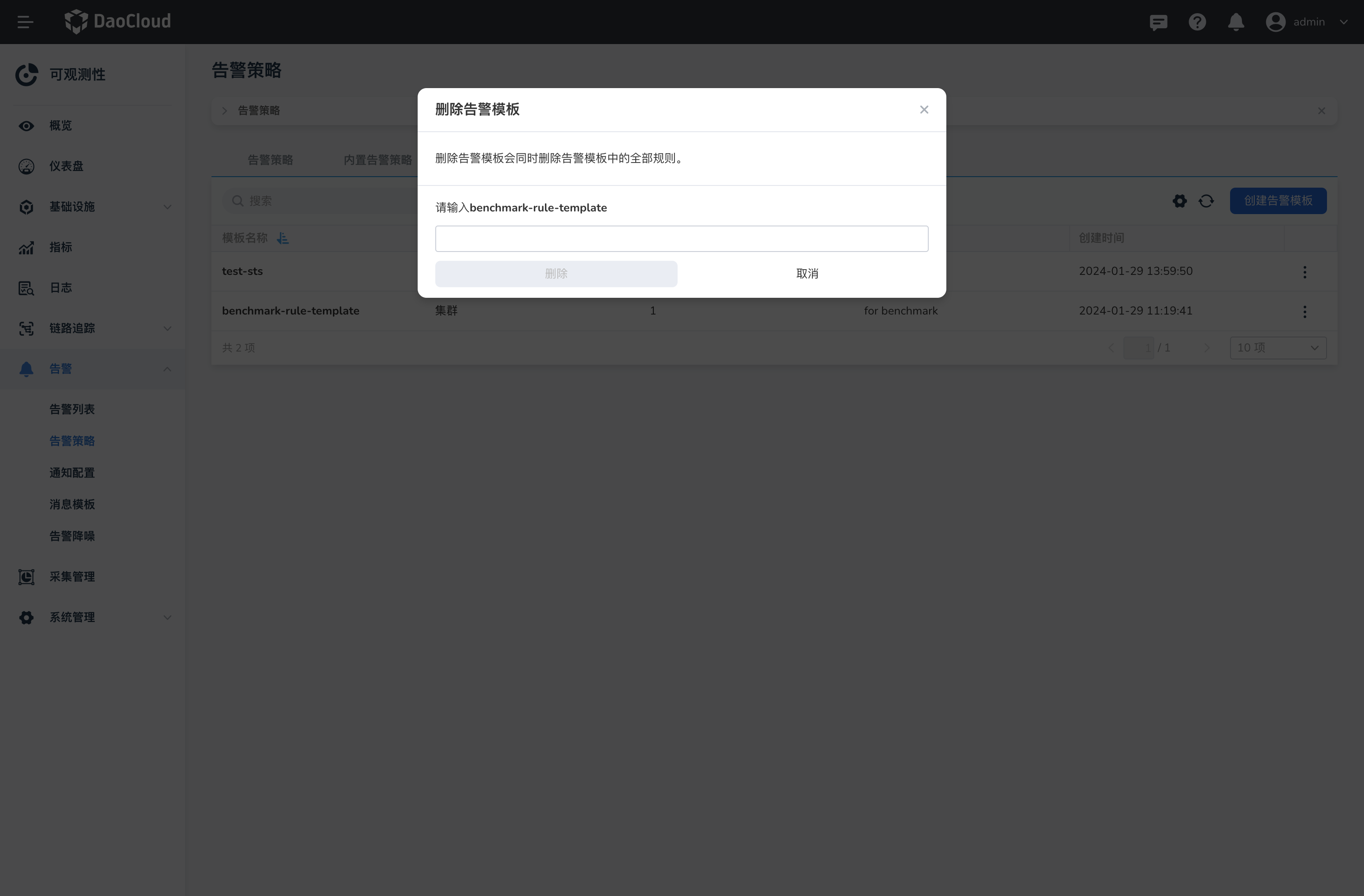Open the 10 项 page size dropdown
Image resolution: width=1364 pixels, height=896 pixels.
coord(1278,348)
